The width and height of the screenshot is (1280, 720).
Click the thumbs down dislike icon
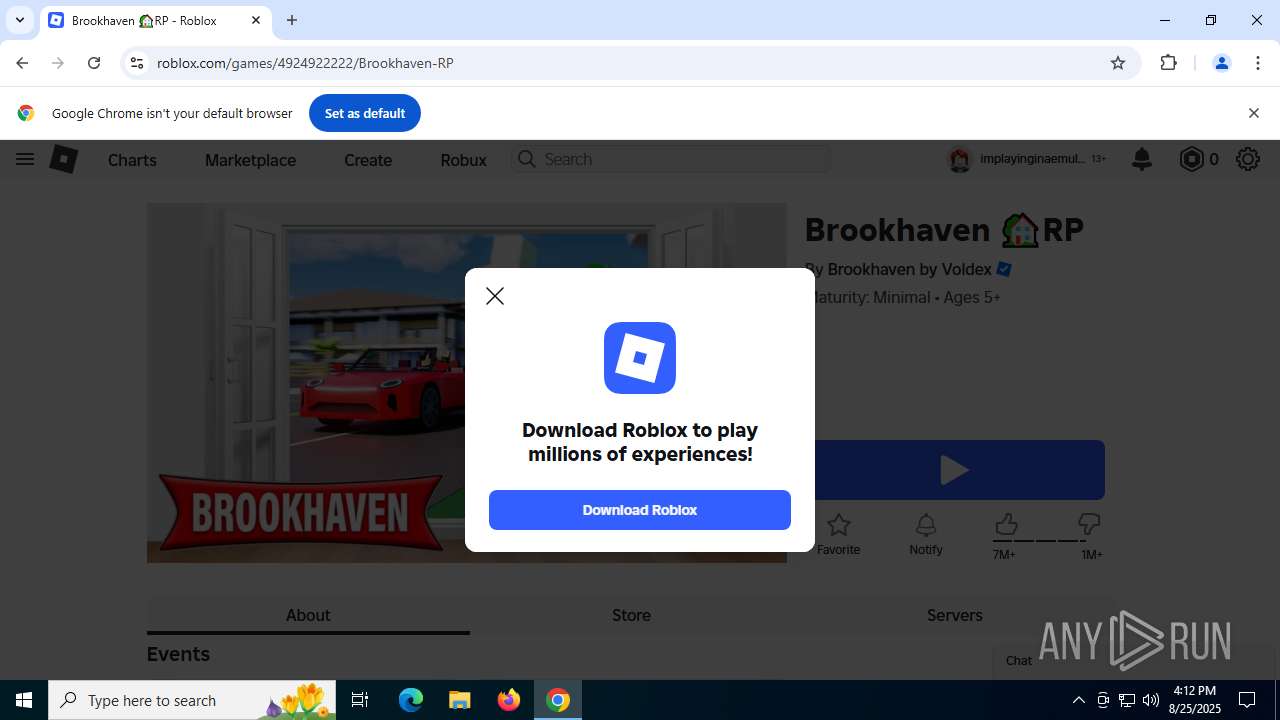coord(1089,524)
